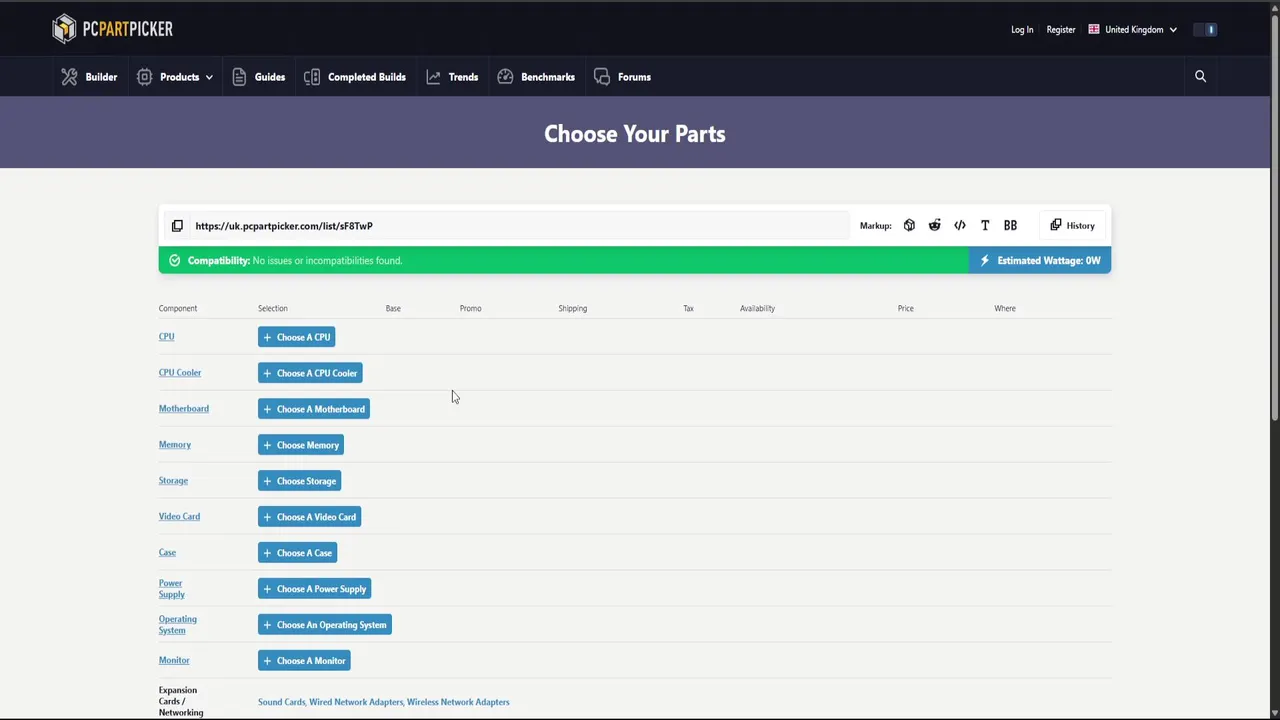Open the Wired Network Adapters link

coord(356,702)
